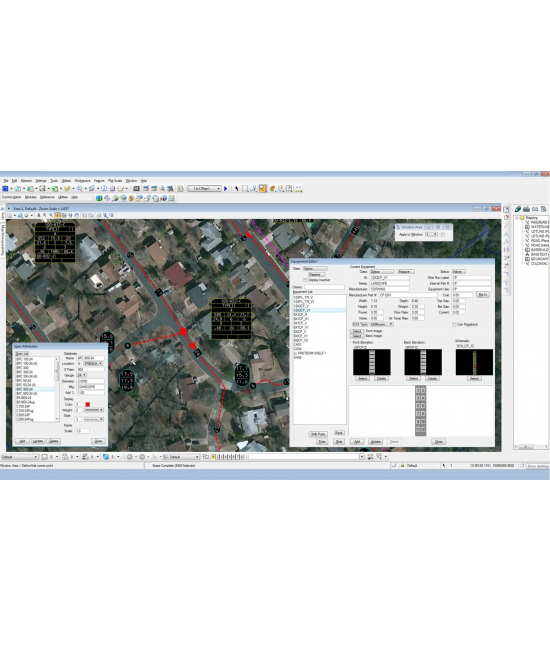Click the Front Elevation preview thumbnail

(x=372, y=362)
